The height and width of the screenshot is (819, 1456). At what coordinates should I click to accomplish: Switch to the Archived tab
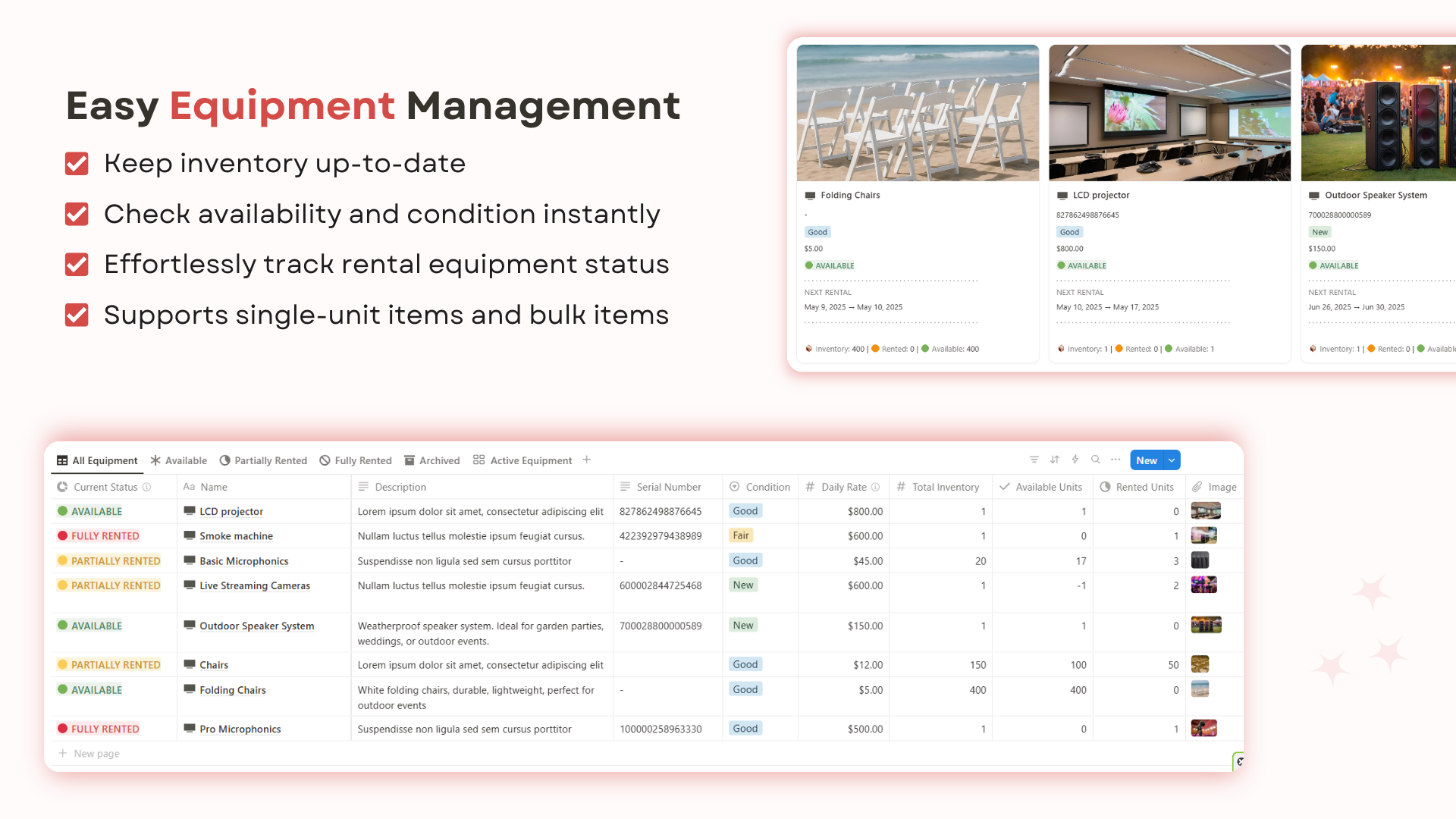tap(432, 460)
